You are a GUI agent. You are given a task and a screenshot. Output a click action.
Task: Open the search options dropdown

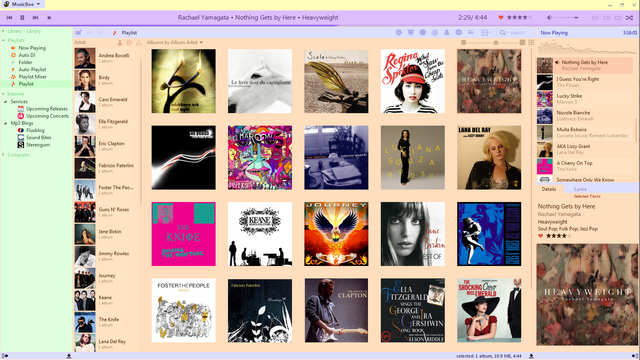click(x=503, y=32)
